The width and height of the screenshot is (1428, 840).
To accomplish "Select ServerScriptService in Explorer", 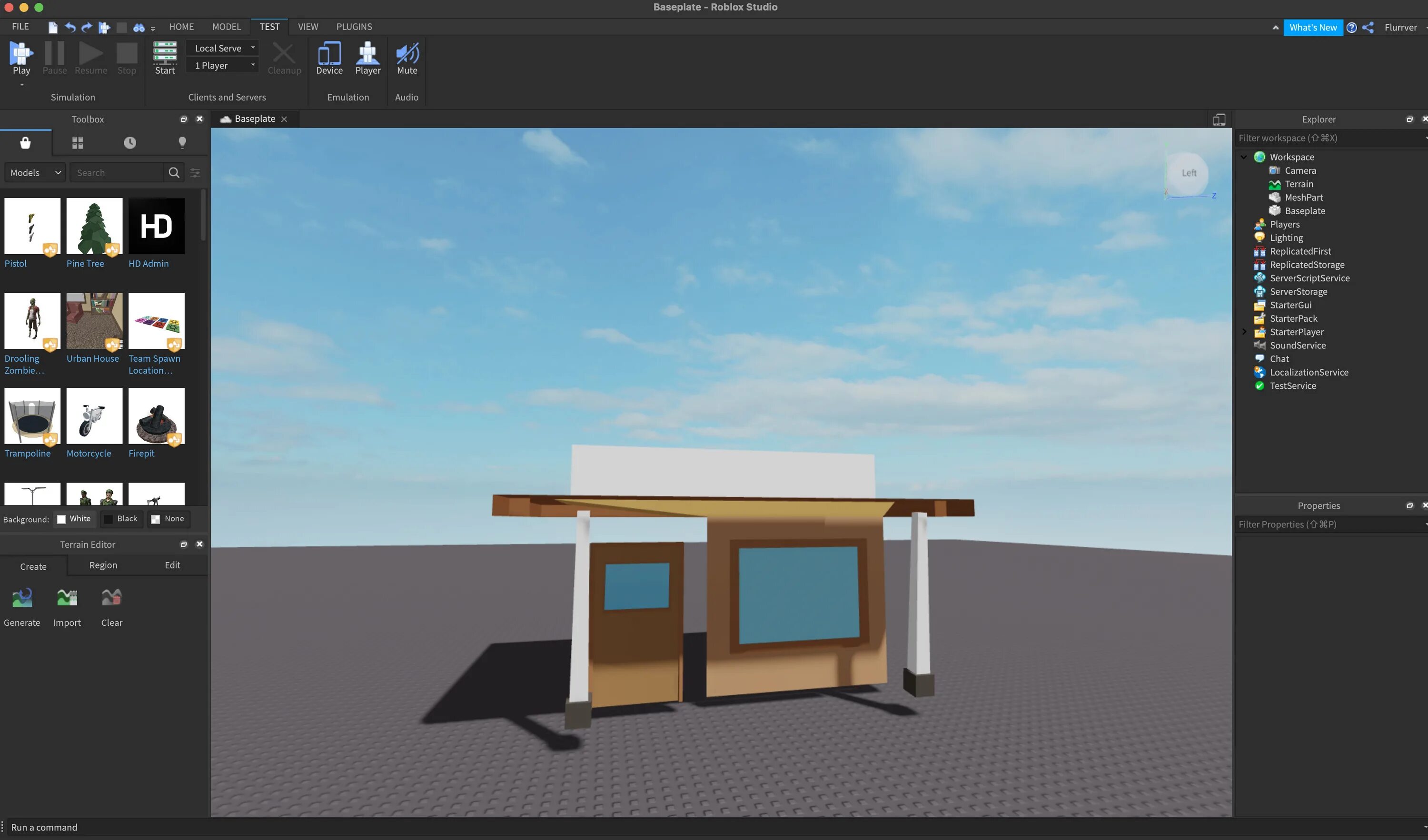I will pyautogui.click(x=1309, y=278).
